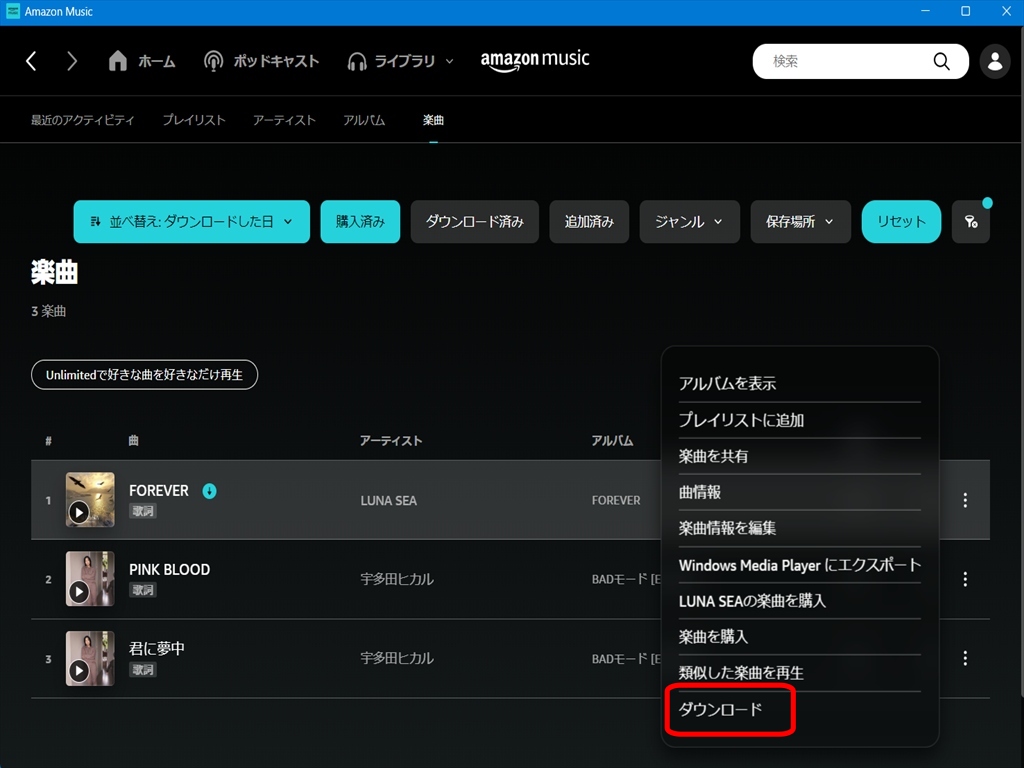This screenshot has width=1024, height=768.
Task: Choose 楽曲を購入 menu item
Action: coord(799,637)
